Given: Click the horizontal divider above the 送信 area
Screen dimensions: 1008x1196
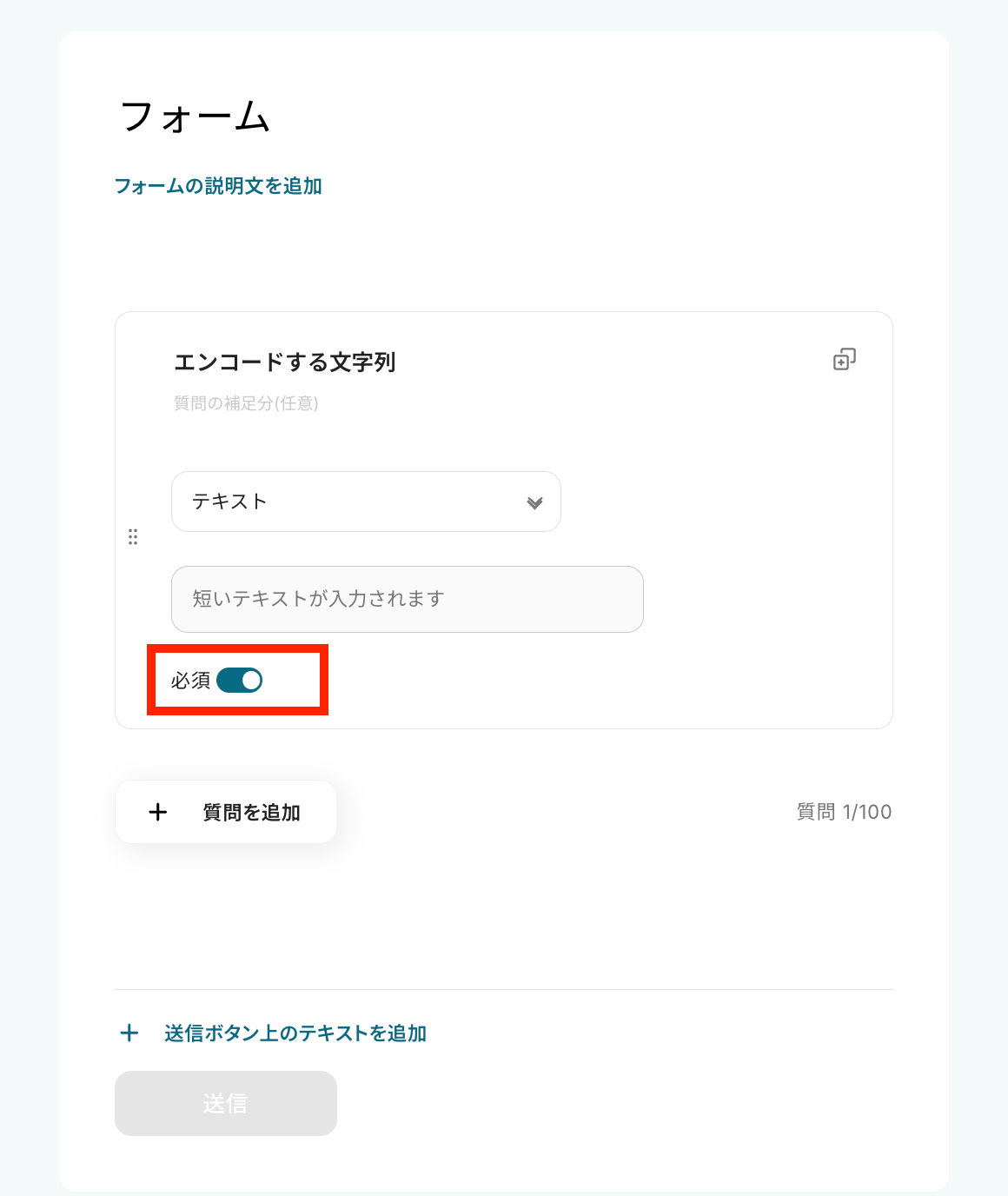Looking at the screenshot, I should pos(504,989).
